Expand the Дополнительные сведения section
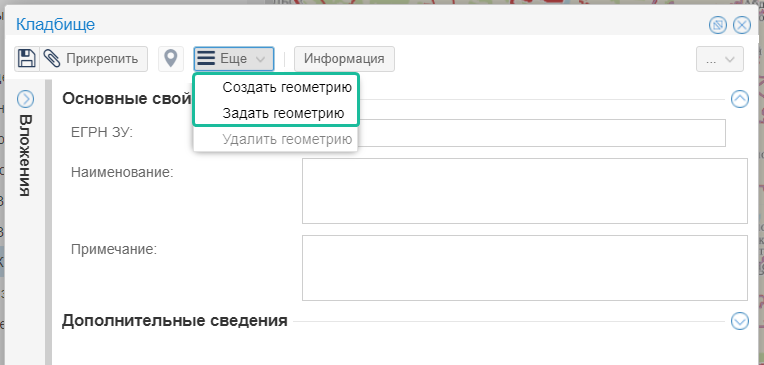The width and height of the screenshot is (764, 365). click(740, 321)
